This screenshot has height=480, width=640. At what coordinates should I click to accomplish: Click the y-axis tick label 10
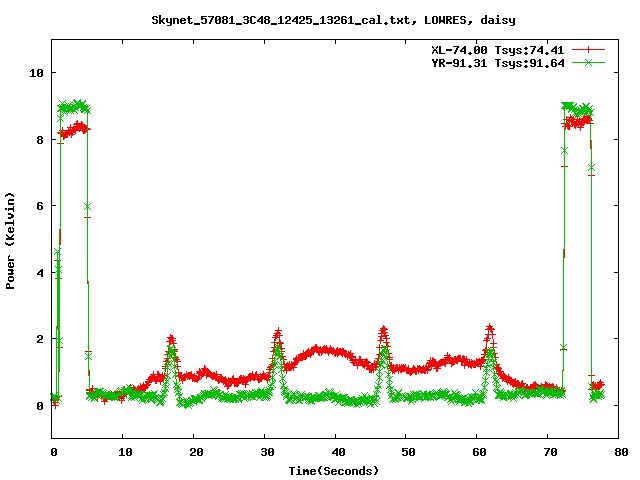(36, 73)
